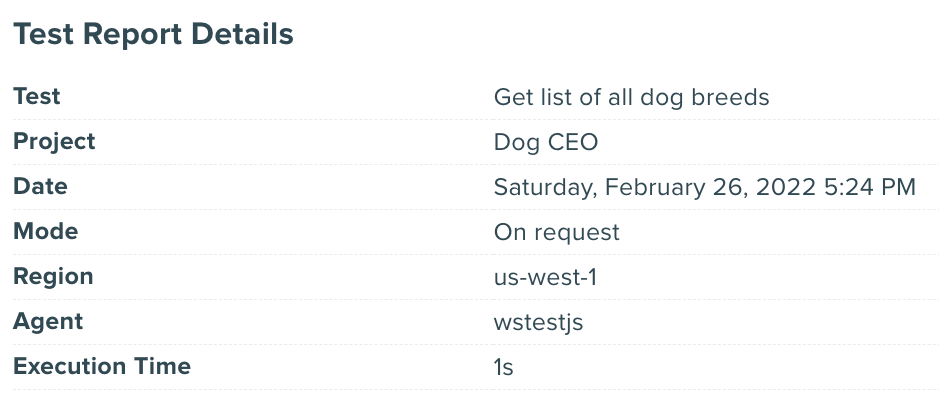The height and width of the screenshot is (404, 939).
Task: Click the Execution Time field label
Action: [101, 367]
